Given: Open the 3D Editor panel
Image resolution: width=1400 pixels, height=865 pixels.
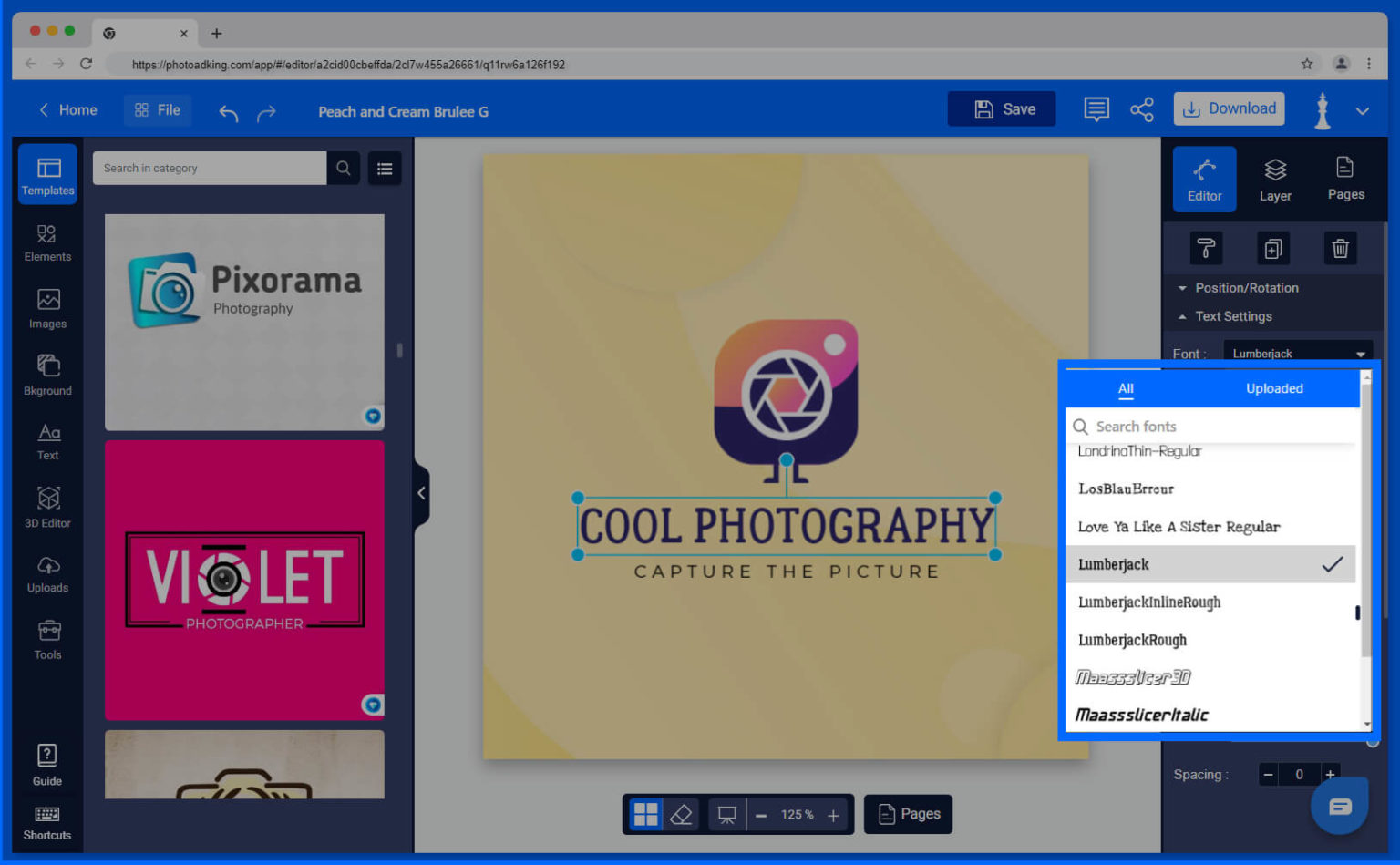Looking at the screenshot, I should [x=47, y=507].
